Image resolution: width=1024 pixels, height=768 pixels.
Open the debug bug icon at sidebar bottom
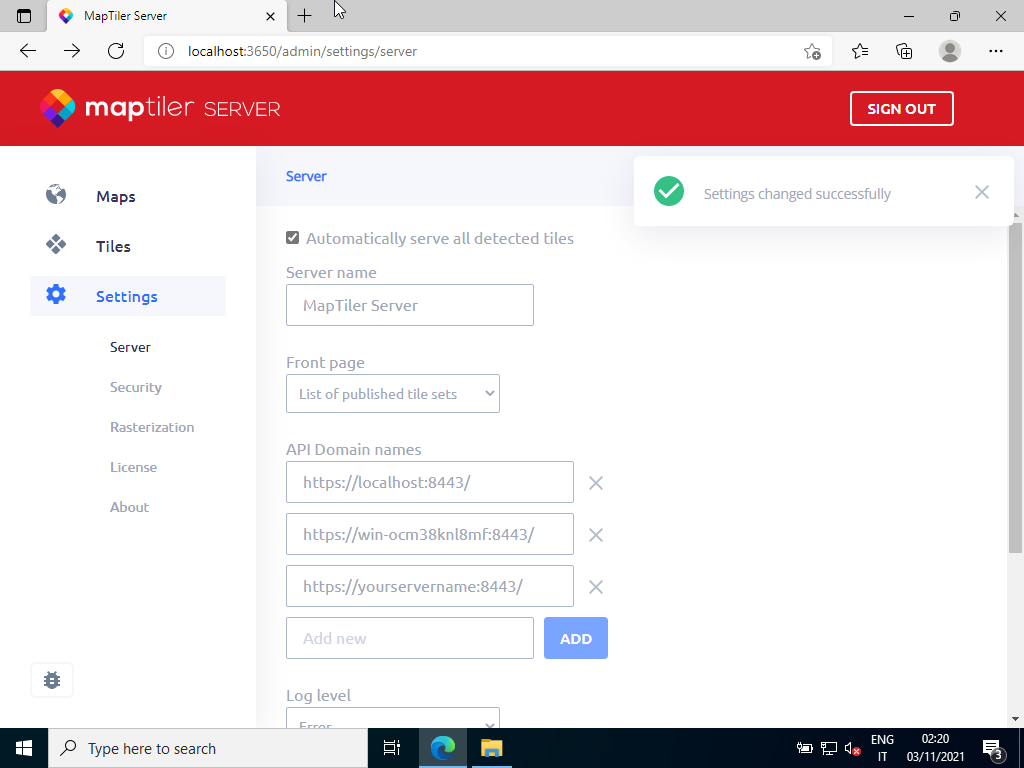pos(51,679)
